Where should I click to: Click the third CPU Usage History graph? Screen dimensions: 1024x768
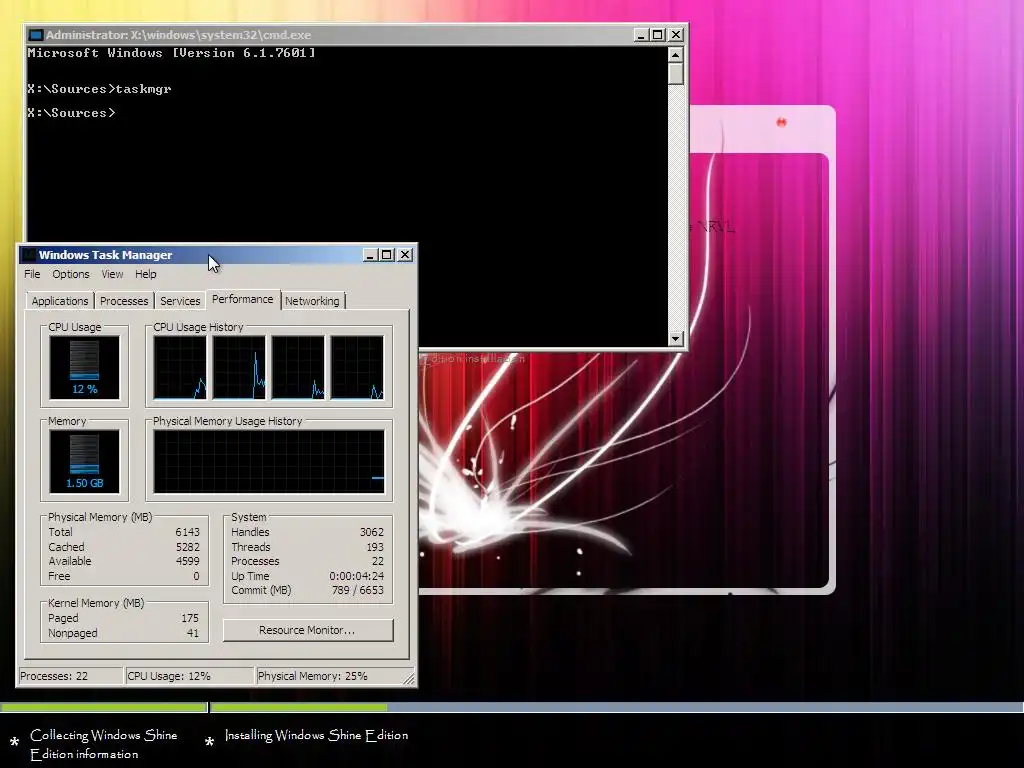(x=298, y=367)
